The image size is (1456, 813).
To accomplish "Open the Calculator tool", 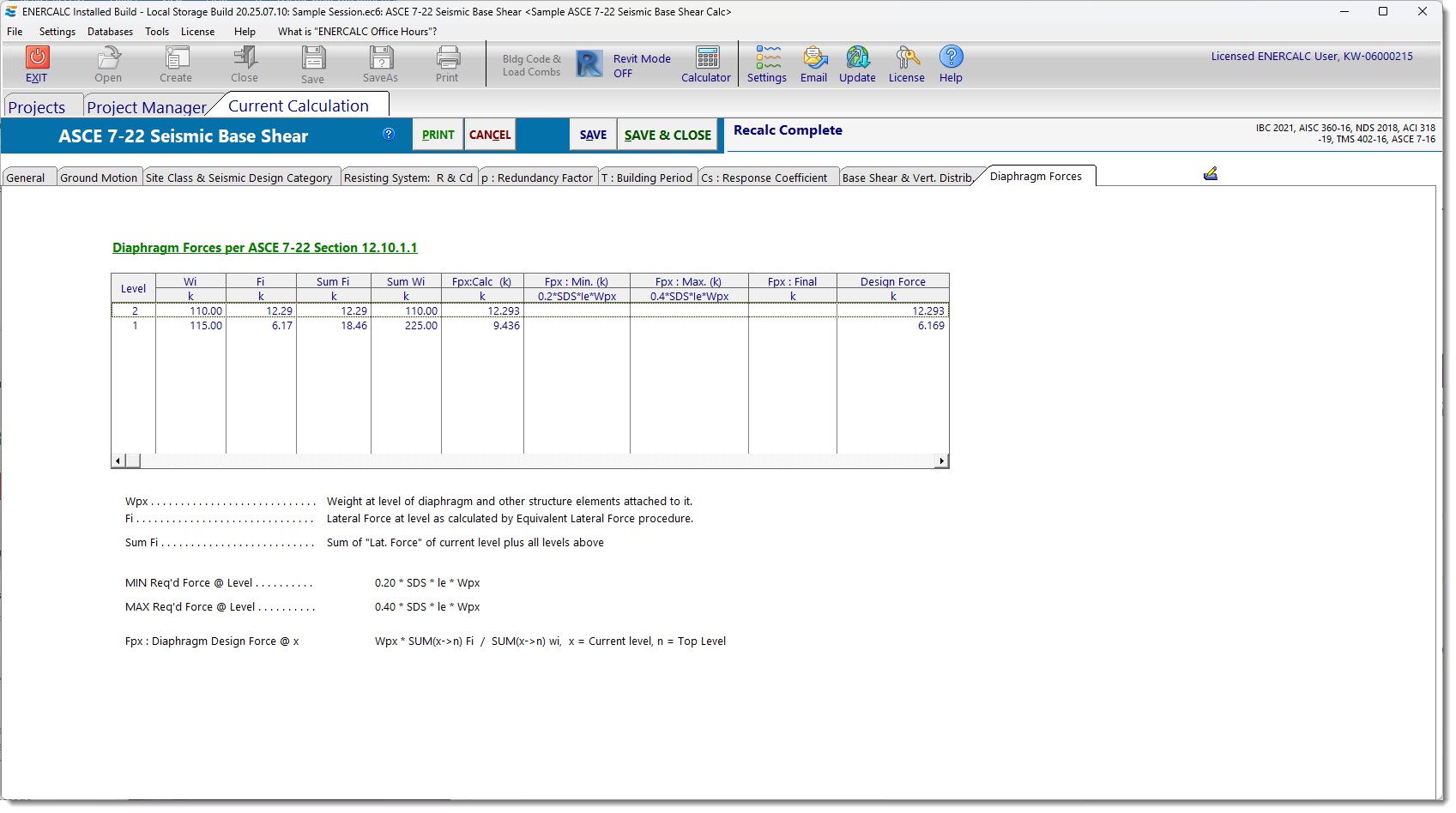I will click(707, 58).
